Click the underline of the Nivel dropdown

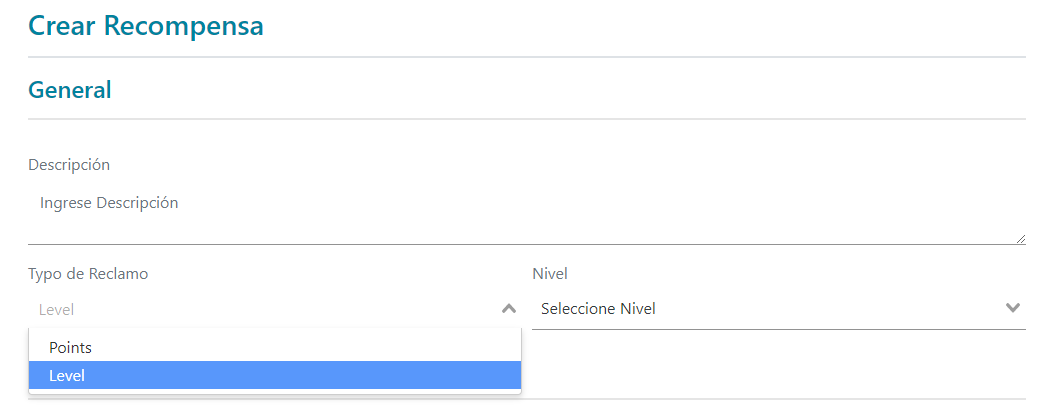pos(778,328)
